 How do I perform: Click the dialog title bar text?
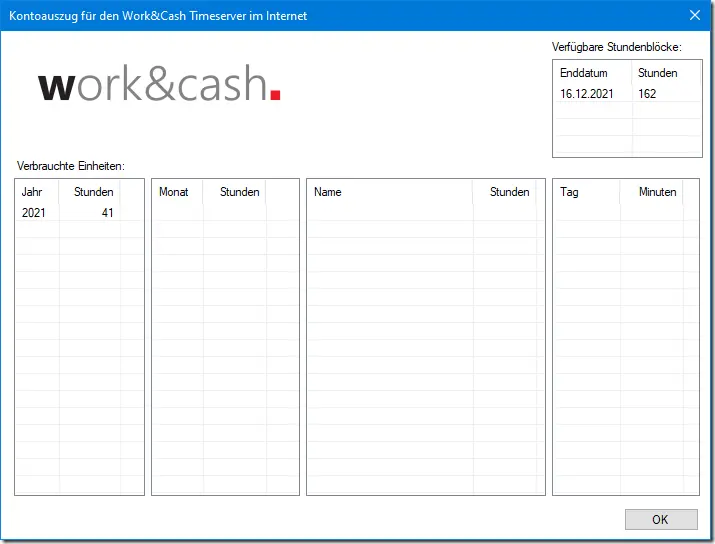(158, 16)
